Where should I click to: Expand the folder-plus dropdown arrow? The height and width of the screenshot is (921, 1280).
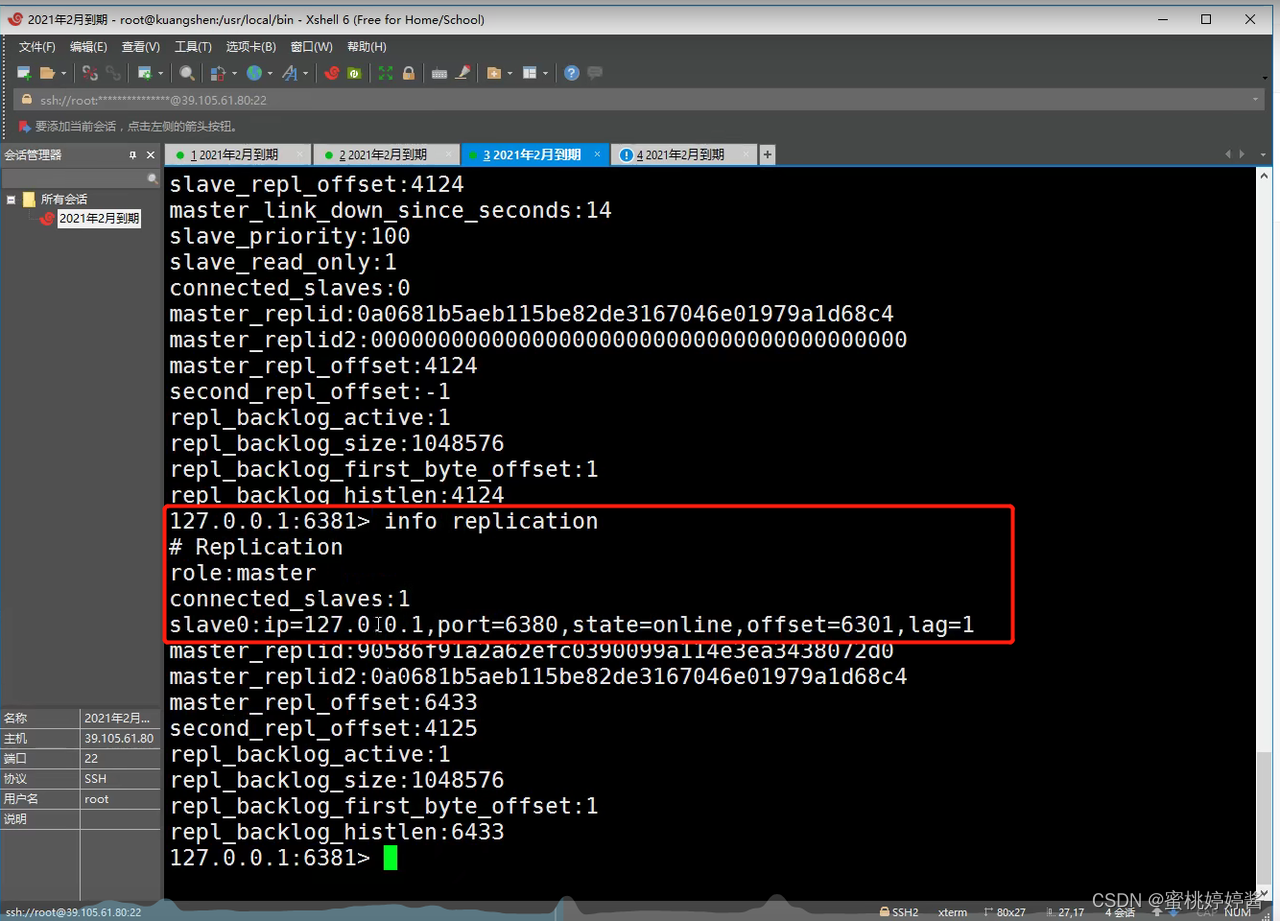coord(510,73)
